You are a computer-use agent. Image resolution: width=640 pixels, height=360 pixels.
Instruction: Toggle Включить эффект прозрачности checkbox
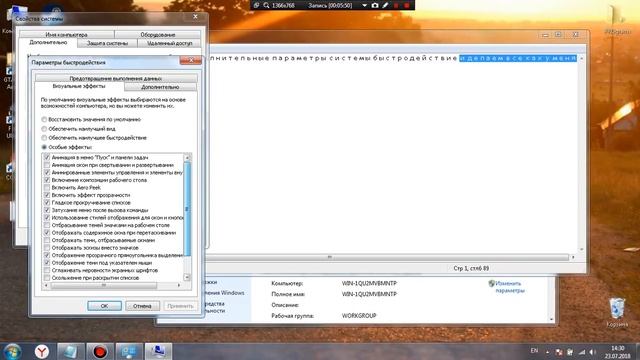click(x=47, y=195)
